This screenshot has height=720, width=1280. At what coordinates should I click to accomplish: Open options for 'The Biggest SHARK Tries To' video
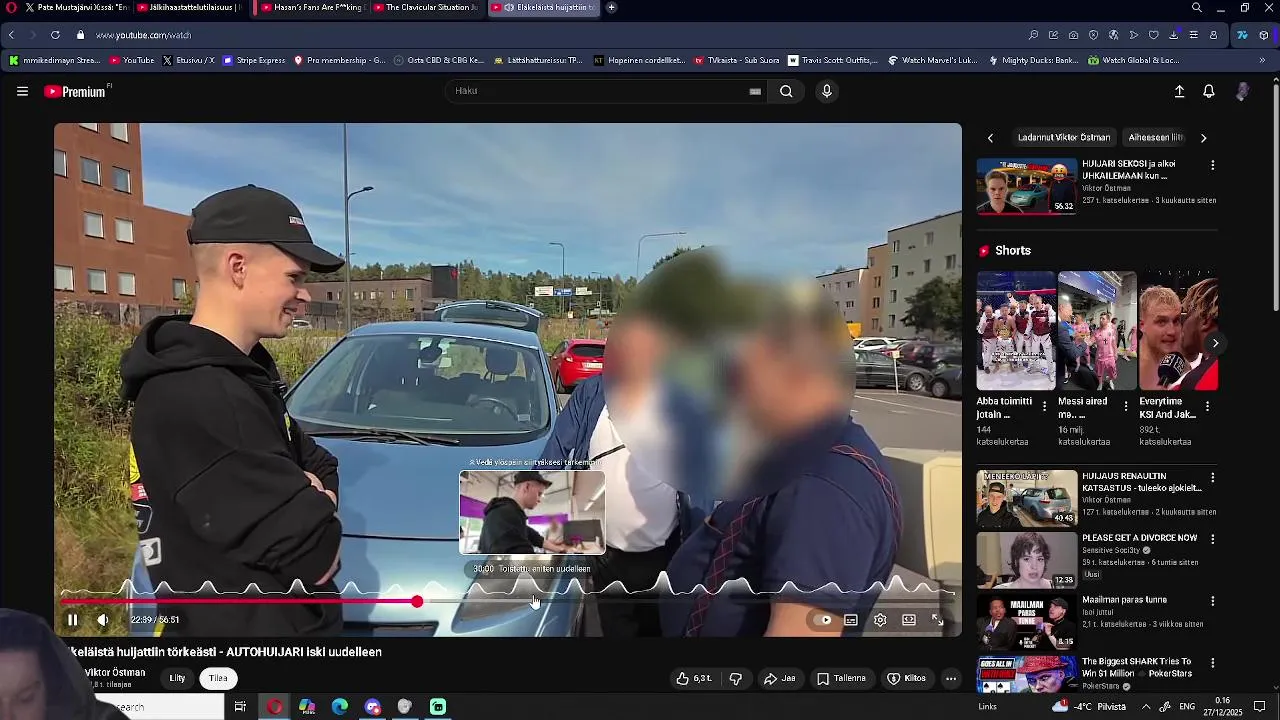1213,663
